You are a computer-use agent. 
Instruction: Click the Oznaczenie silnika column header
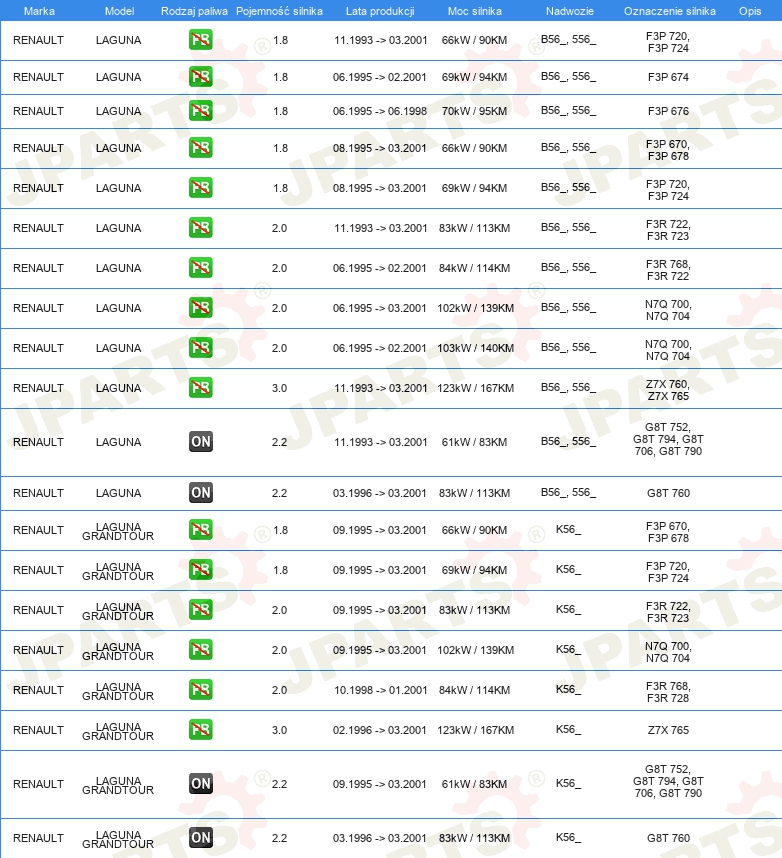(669, 11)
